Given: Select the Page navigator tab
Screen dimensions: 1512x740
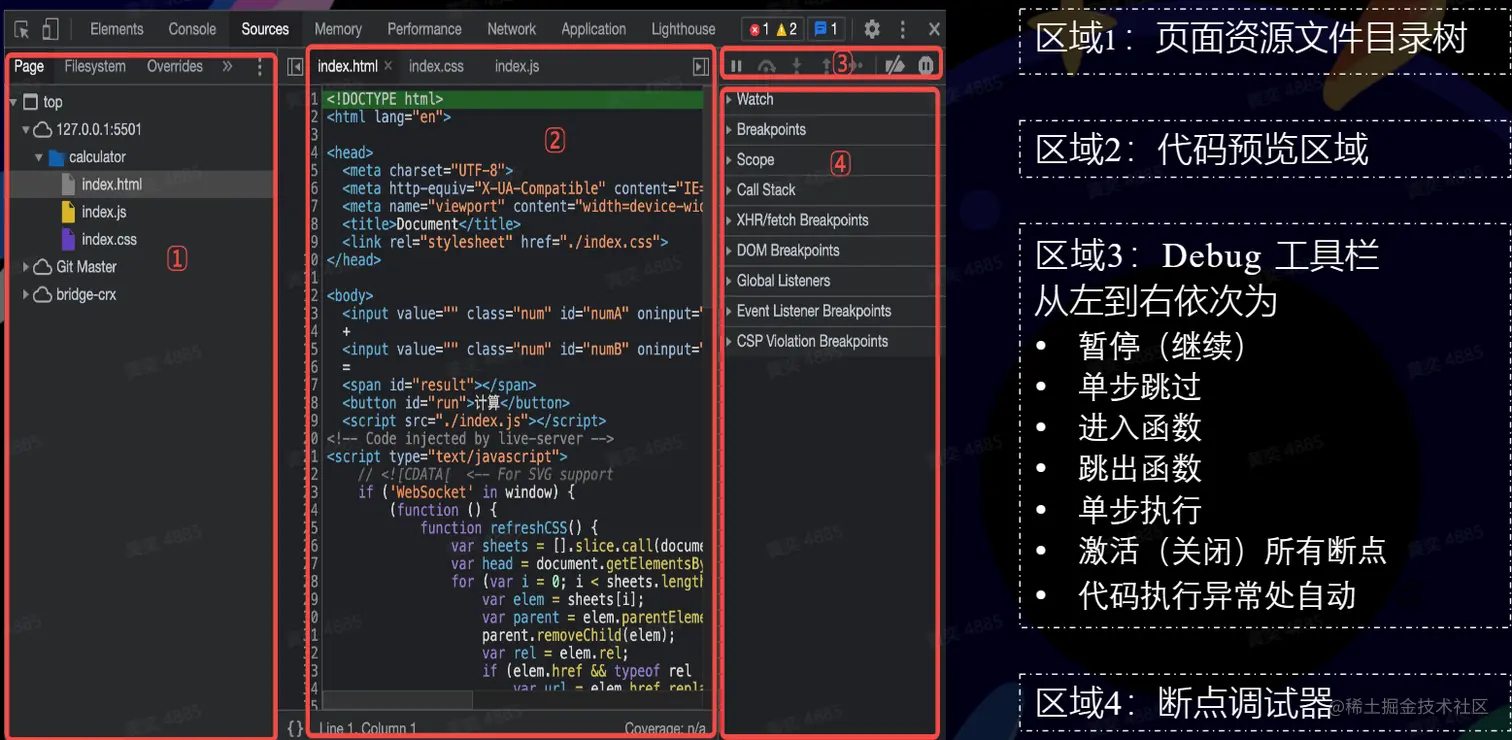Looking at the screenshot, I should (29, 67).
